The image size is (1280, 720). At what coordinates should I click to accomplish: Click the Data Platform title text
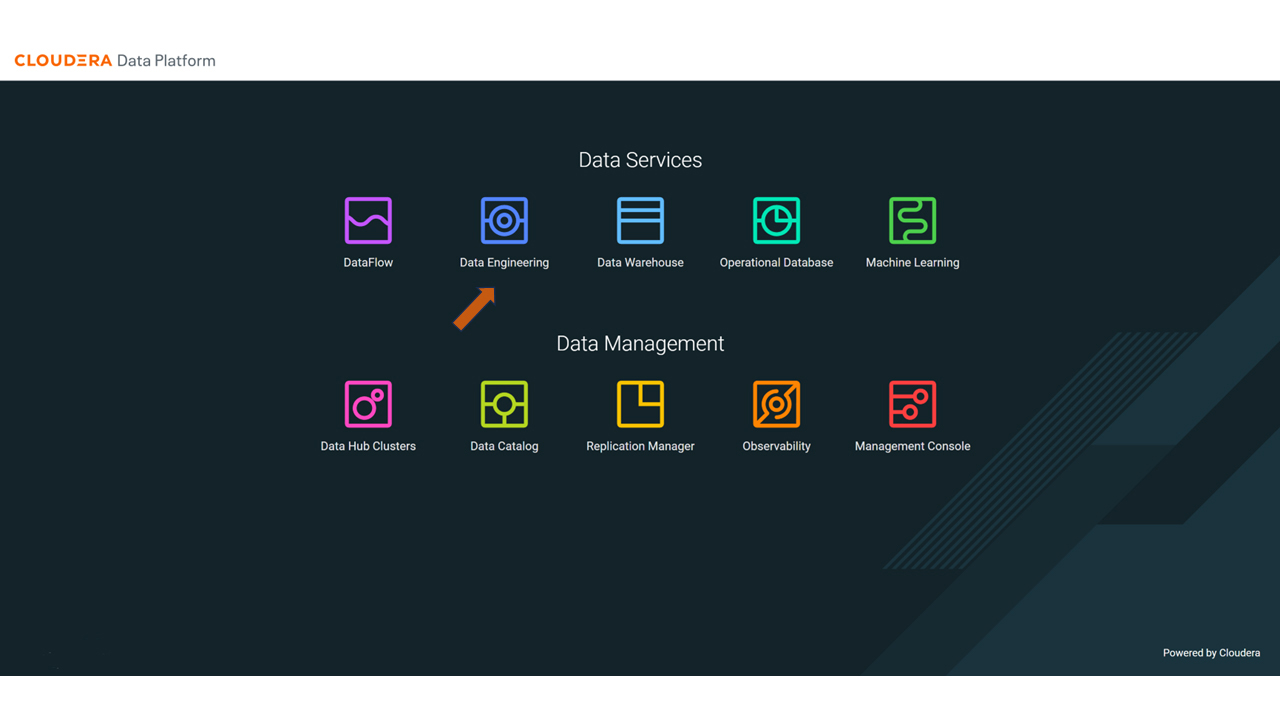click(x=166, y=60)
